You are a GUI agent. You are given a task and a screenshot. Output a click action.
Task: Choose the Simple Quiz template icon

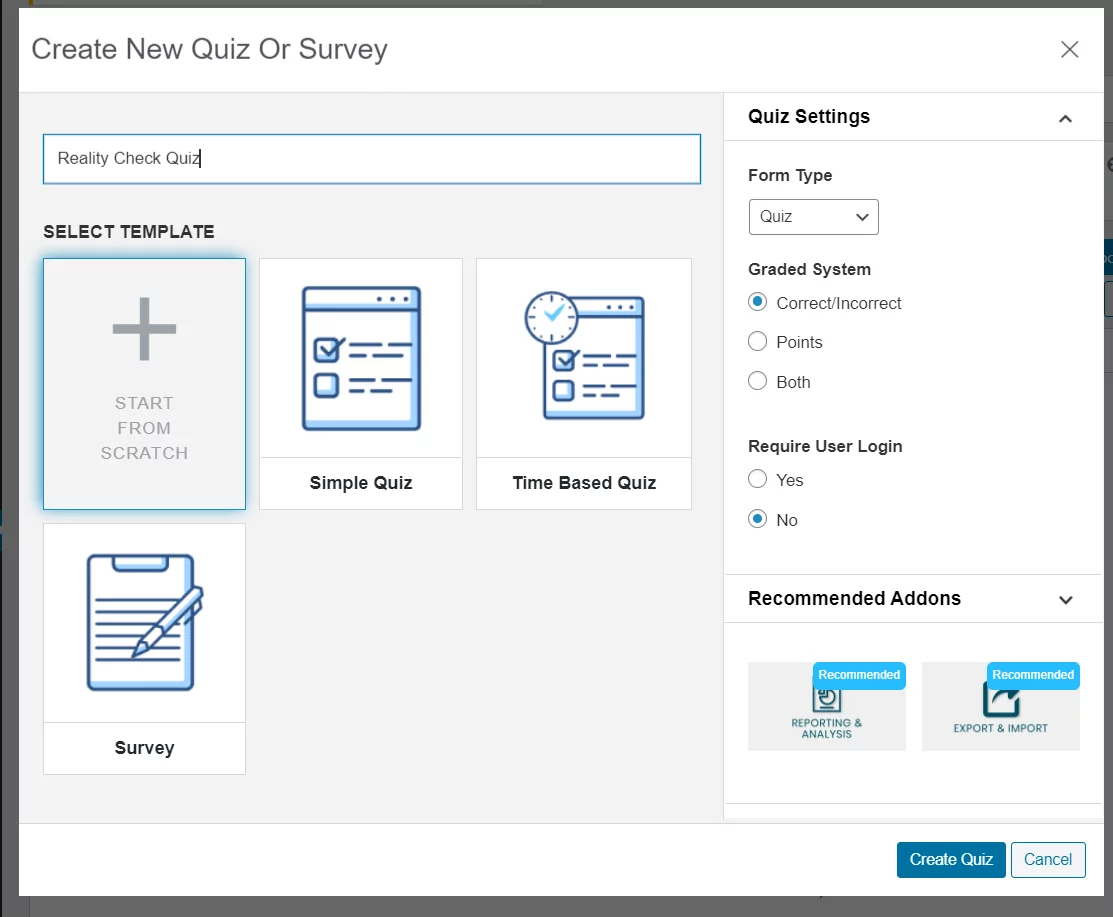tap(360, 357)
